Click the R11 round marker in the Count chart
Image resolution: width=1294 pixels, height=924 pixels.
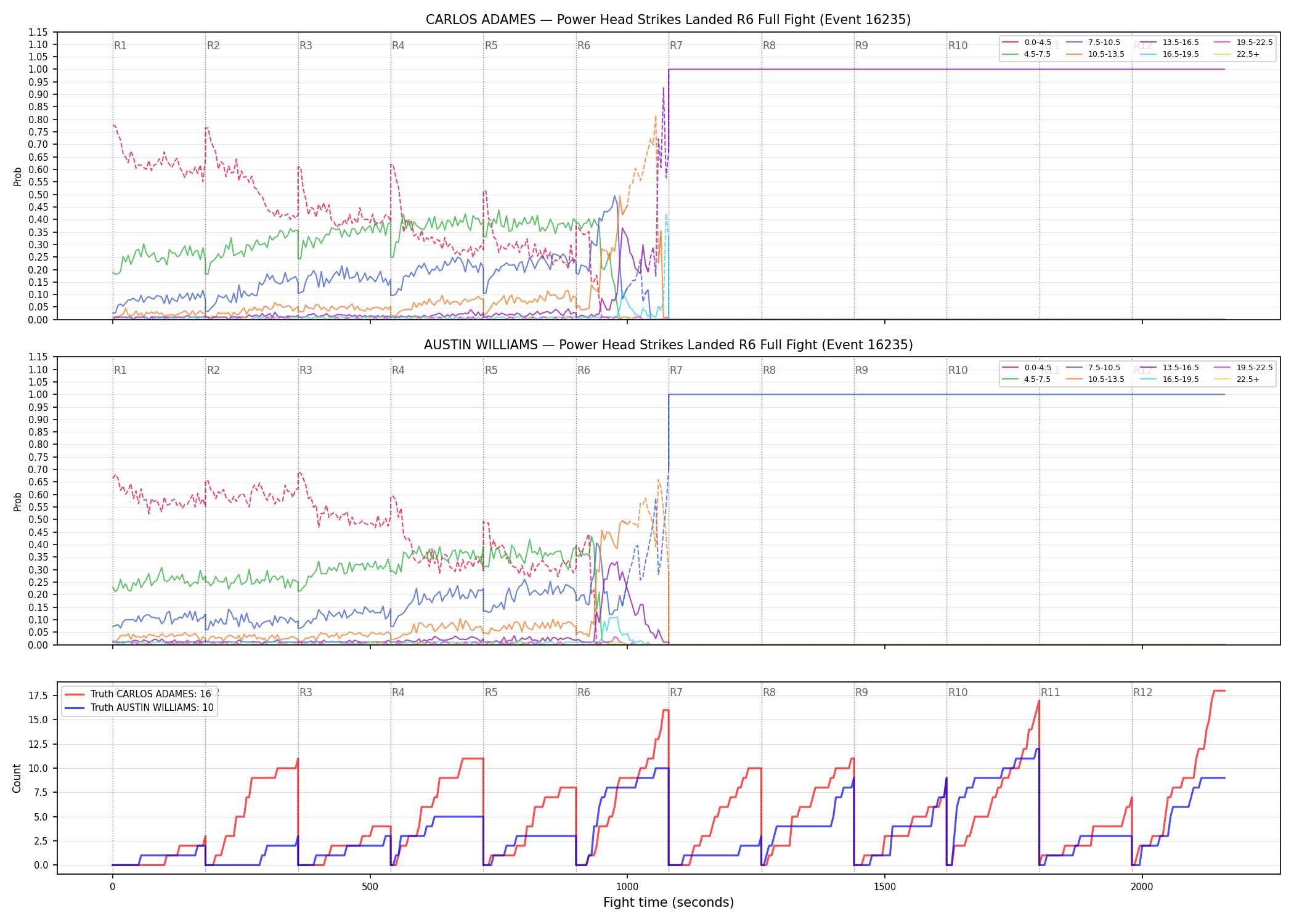pyautogui.click(x=1051, y=692)
